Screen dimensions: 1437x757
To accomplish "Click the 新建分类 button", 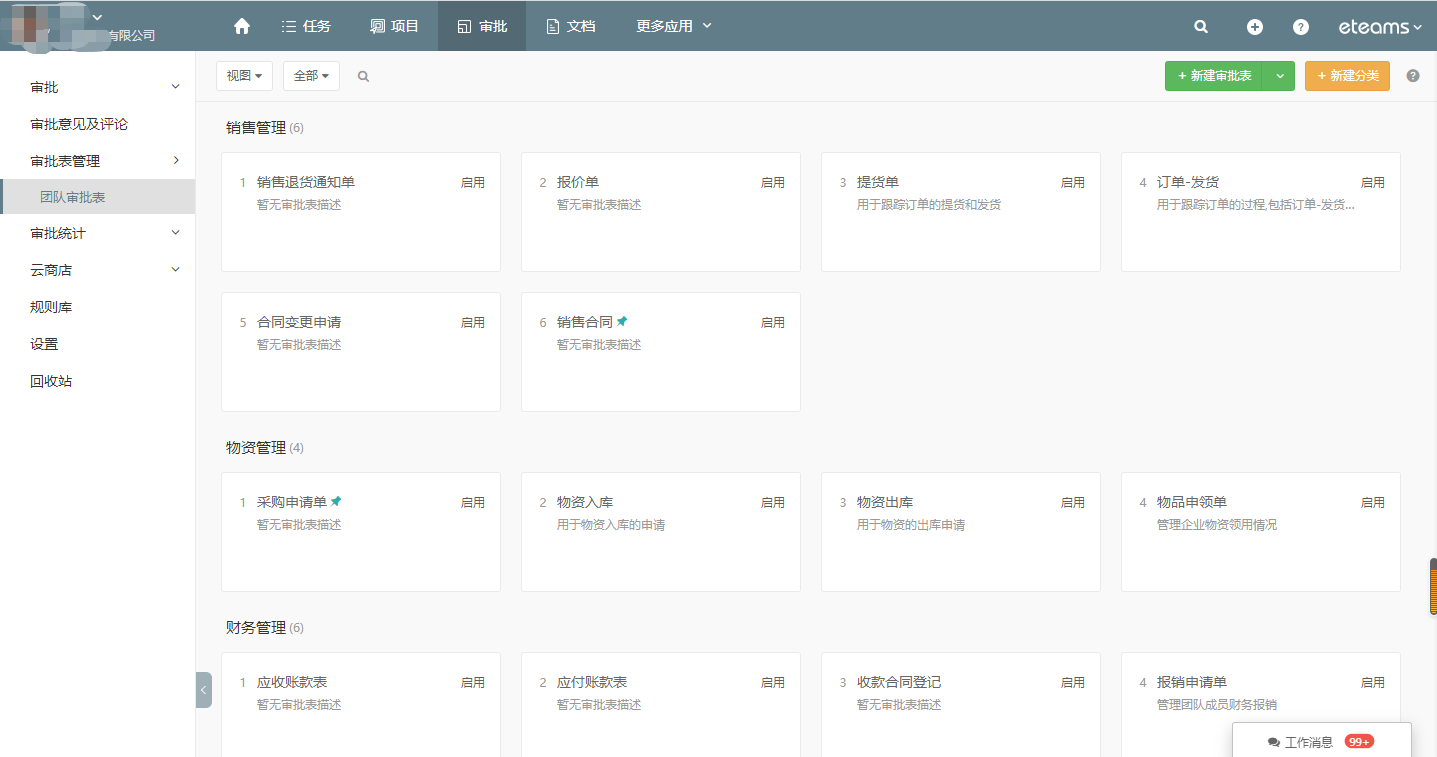I will click(1347, 76).
